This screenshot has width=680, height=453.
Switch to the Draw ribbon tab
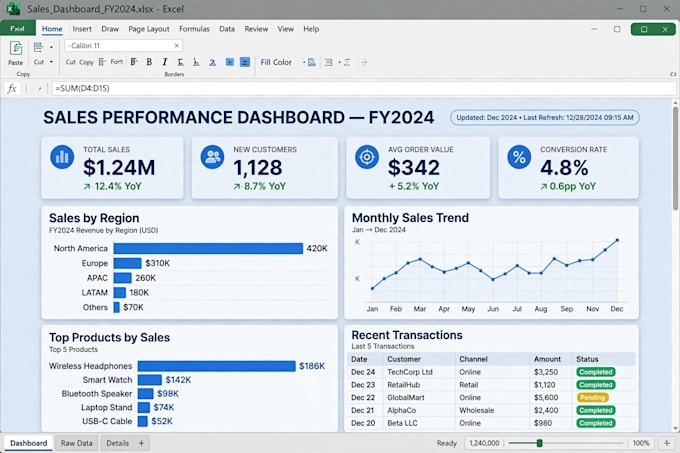(x=110, y=29)
